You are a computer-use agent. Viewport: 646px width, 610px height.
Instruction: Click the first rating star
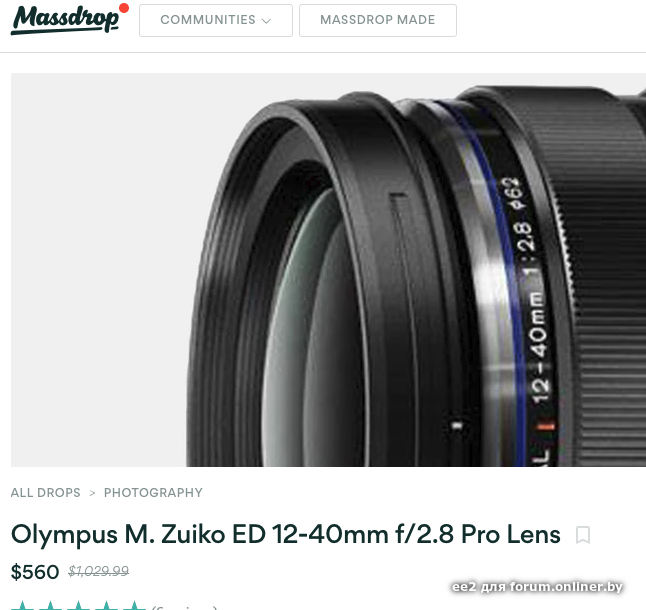[x=23, y=606]
